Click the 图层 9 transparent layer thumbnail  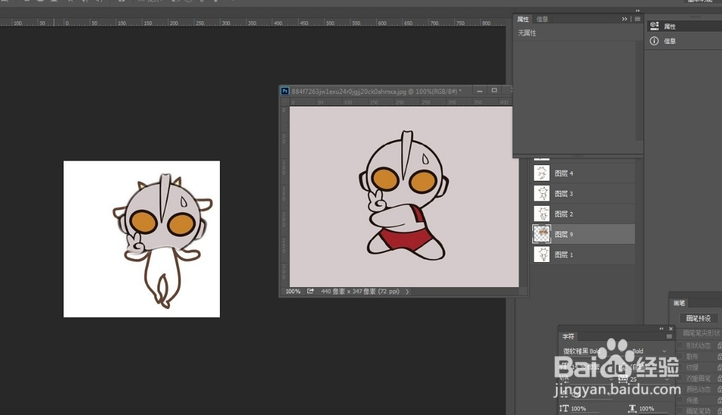click(x=542, y=234)
